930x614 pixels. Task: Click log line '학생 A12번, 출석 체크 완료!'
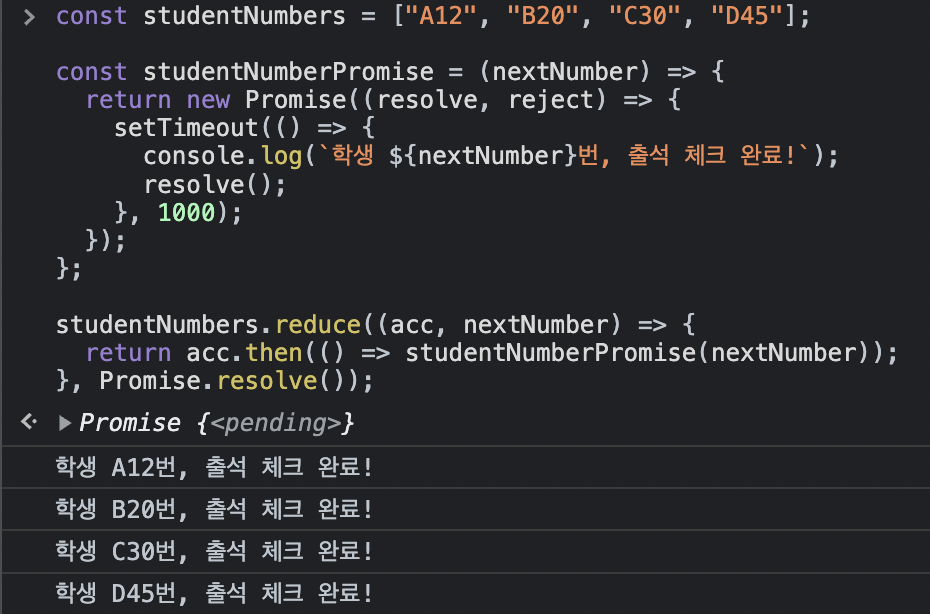[x=214, y=467]
